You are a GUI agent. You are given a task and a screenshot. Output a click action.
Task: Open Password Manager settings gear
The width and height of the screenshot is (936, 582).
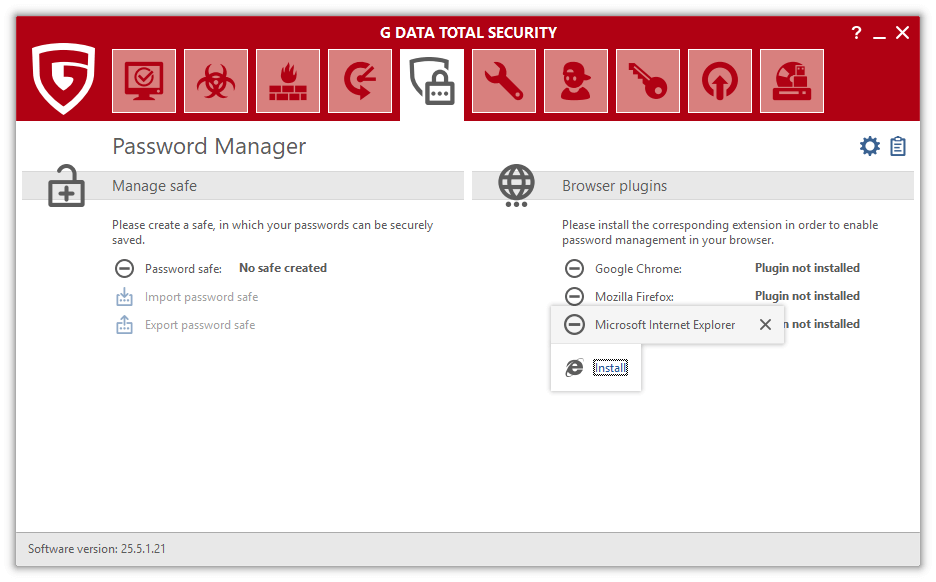870,146
